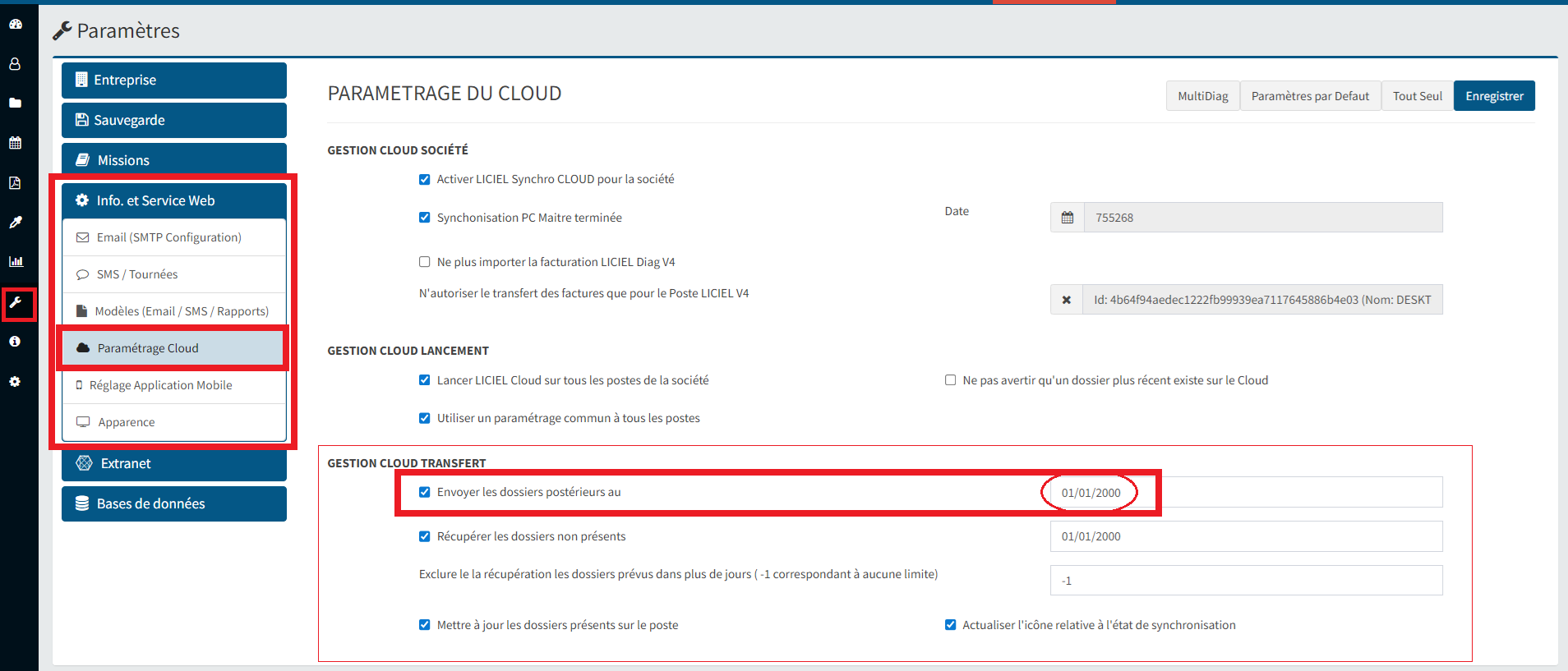
Task: Select Réglage Application Mobile menu item
Action: [x=160, y=385]
